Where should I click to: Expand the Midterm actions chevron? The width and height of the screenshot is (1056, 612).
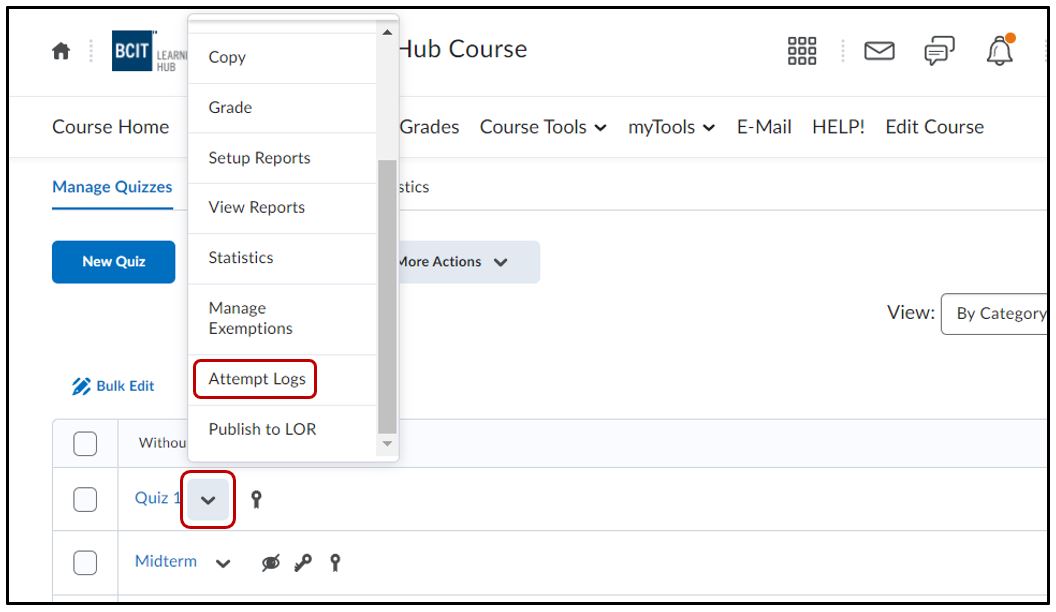pos(223,563)
